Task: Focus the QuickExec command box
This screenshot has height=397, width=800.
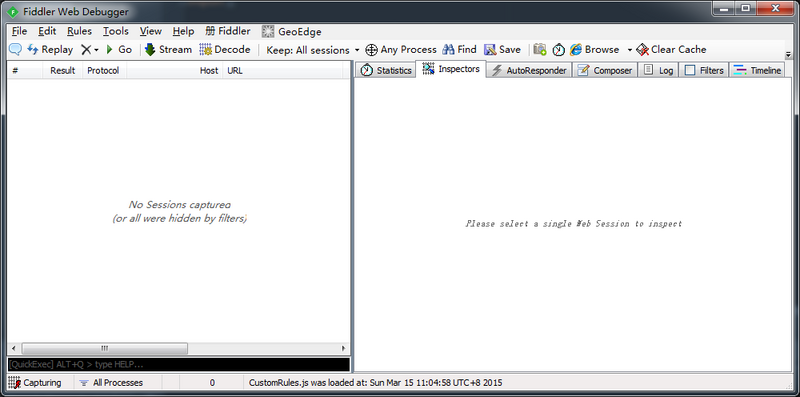Action: 179,364
